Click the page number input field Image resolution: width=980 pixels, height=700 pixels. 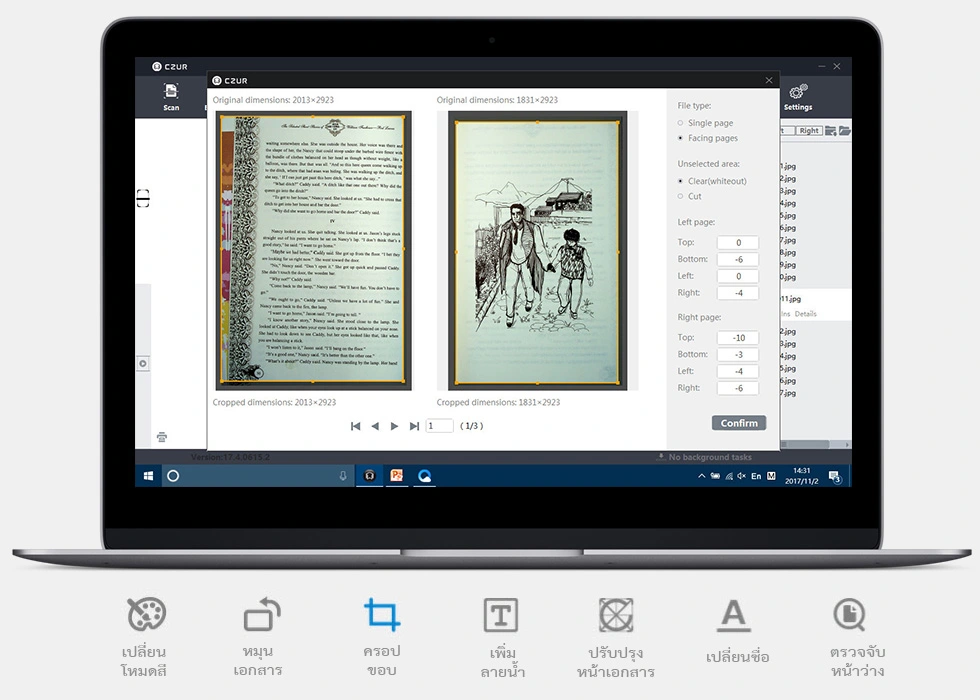click(439, 426)
